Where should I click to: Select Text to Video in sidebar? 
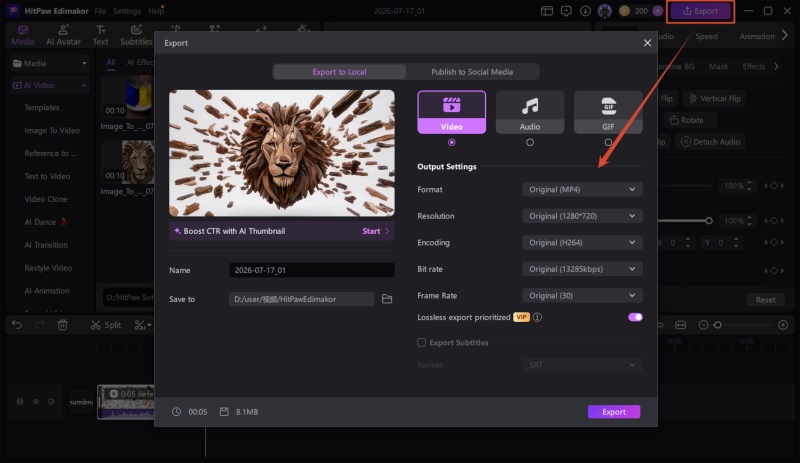(47, 176)
